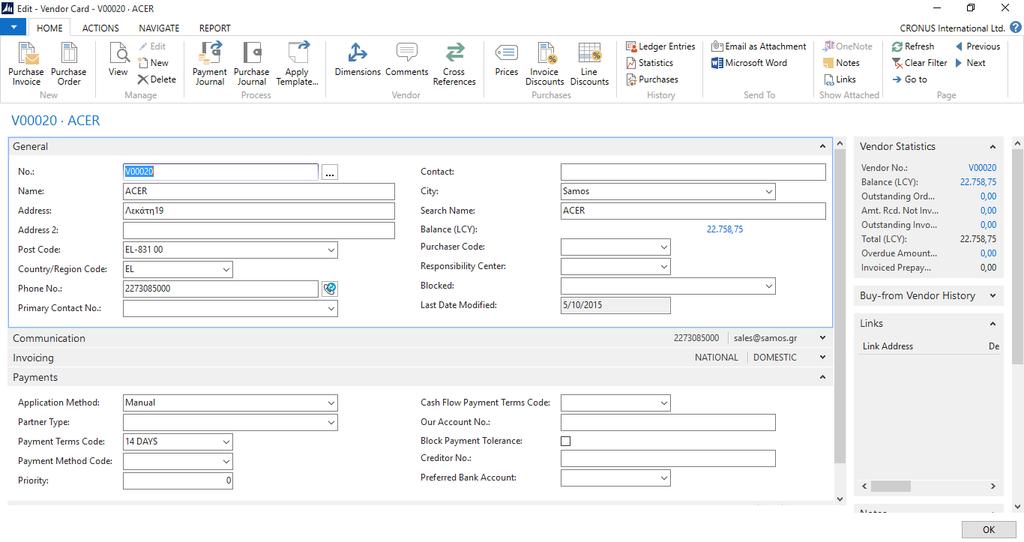Image resolution: width=1024 pixels, height=542 pixels.
Task: Clear Filter on the page
Action: tap(920, 63)
